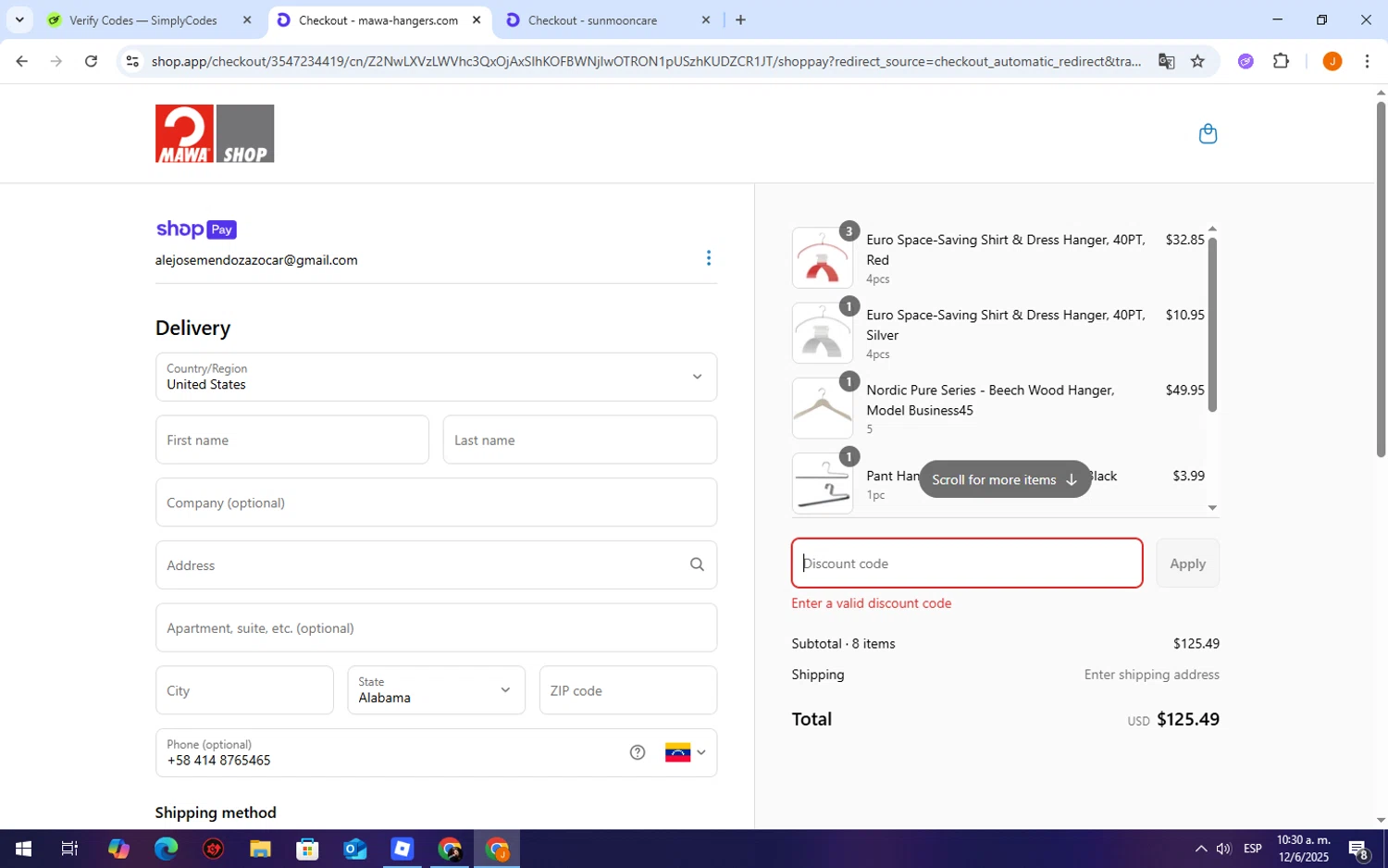Click the Company (optional) field
This screenshot has width=1388, height=868.
(436, 502)
